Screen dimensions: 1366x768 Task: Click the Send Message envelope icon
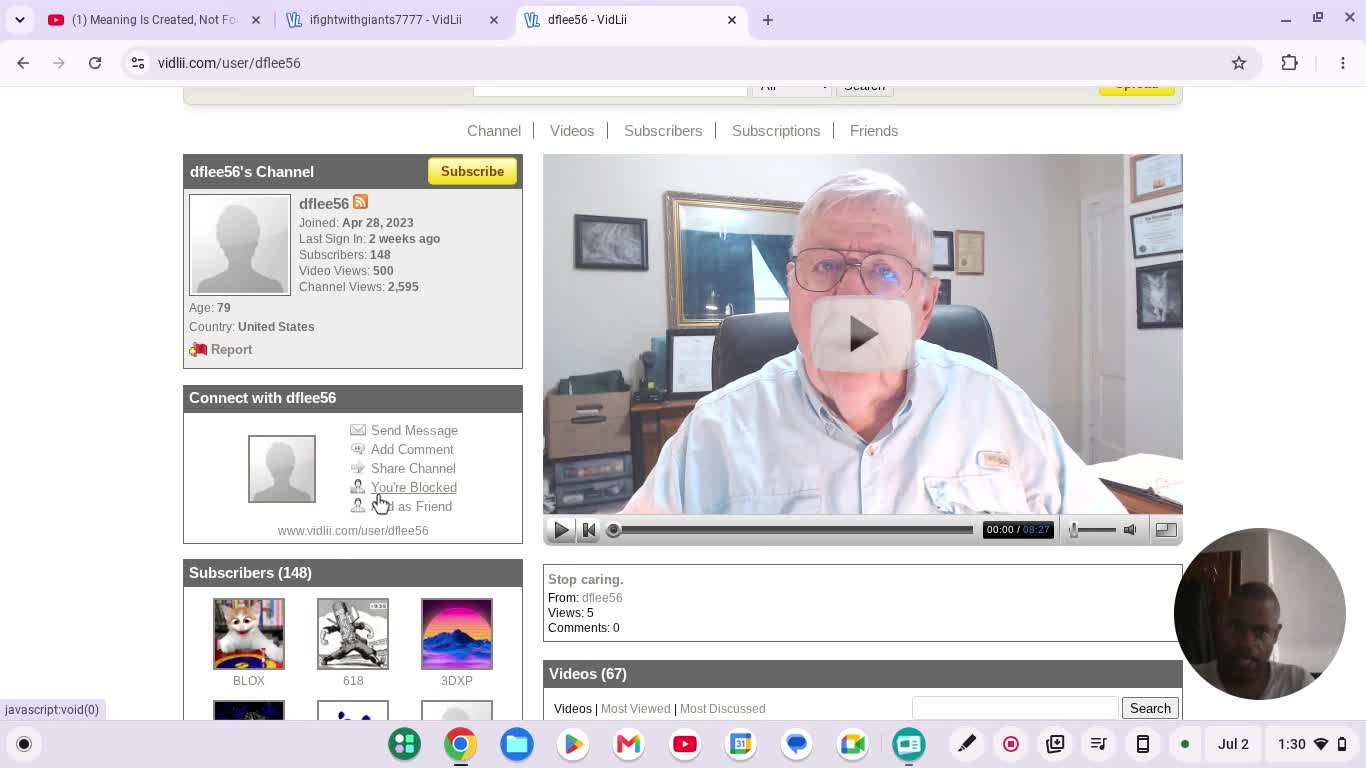pyautogui.click(x=358, y=430)
